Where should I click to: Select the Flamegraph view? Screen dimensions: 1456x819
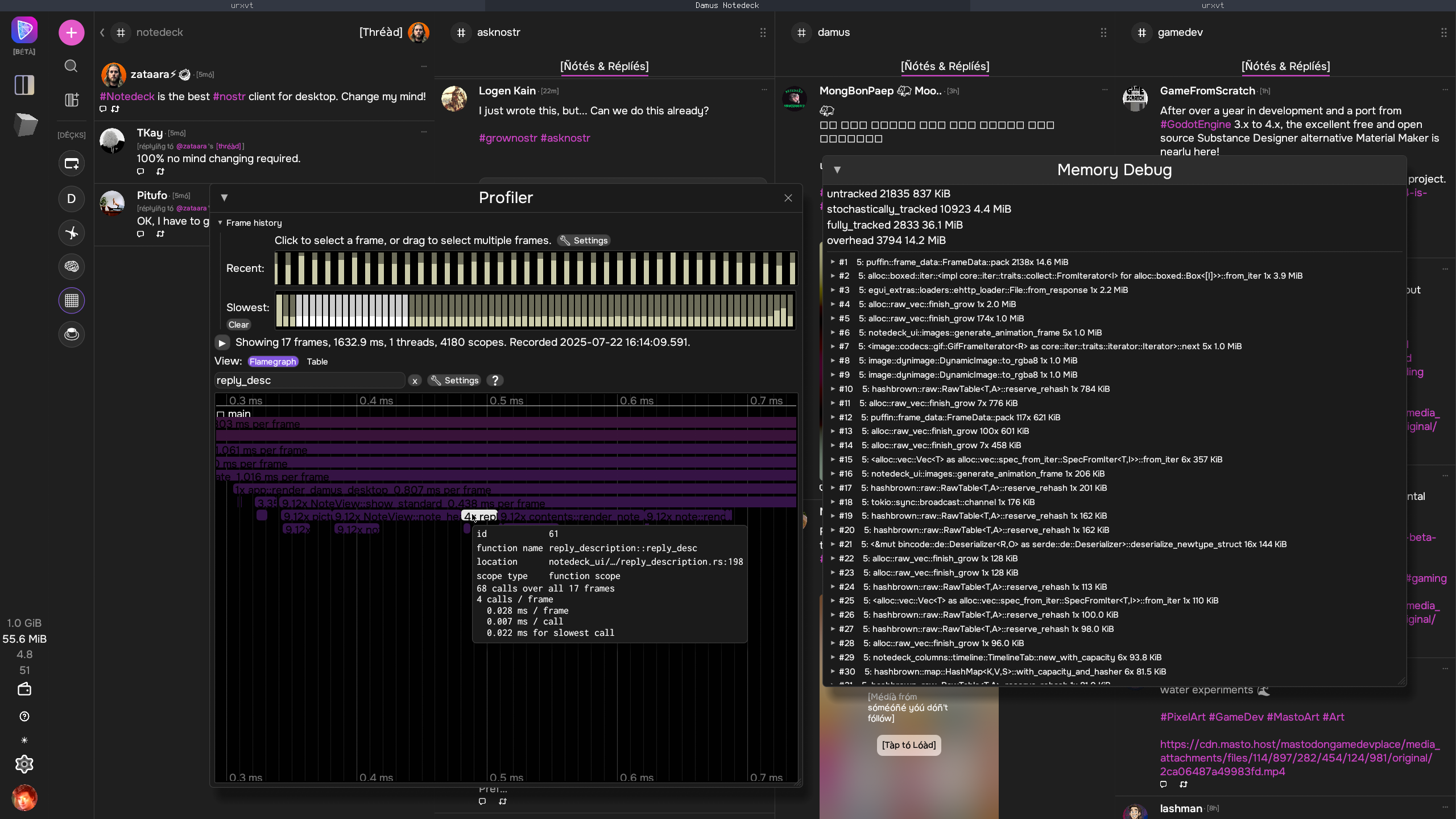(x=273, y=362)
